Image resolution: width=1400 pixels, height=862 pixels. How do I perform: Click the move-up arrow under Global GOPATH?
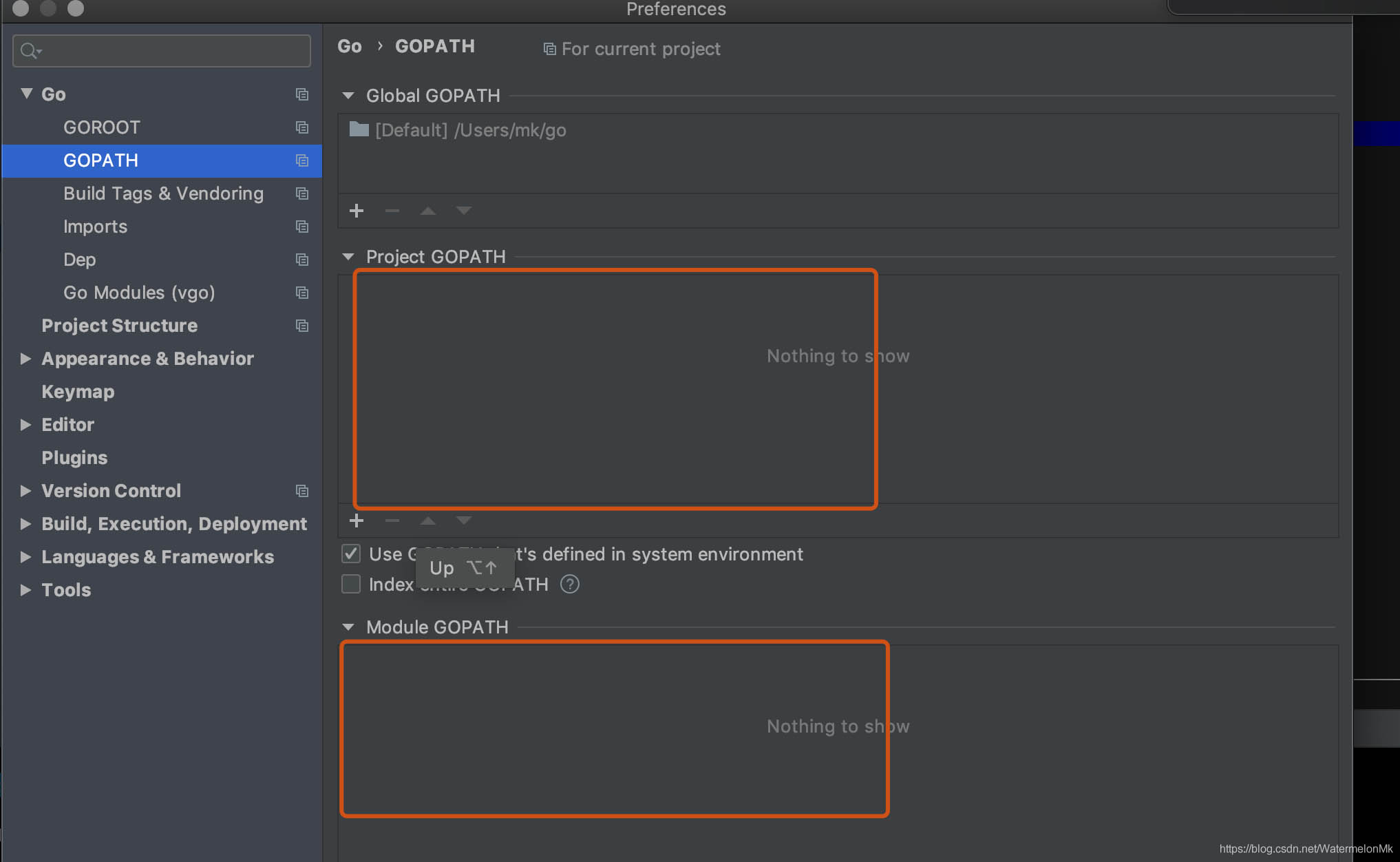(428, 211)
